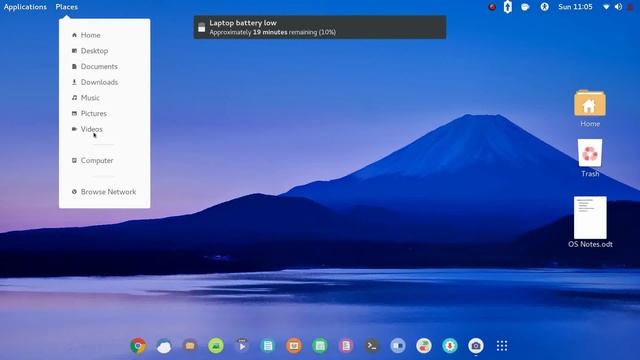The image size is (640, 360).
Task: Show all applications grid
Action: click(x=502, y=346)
